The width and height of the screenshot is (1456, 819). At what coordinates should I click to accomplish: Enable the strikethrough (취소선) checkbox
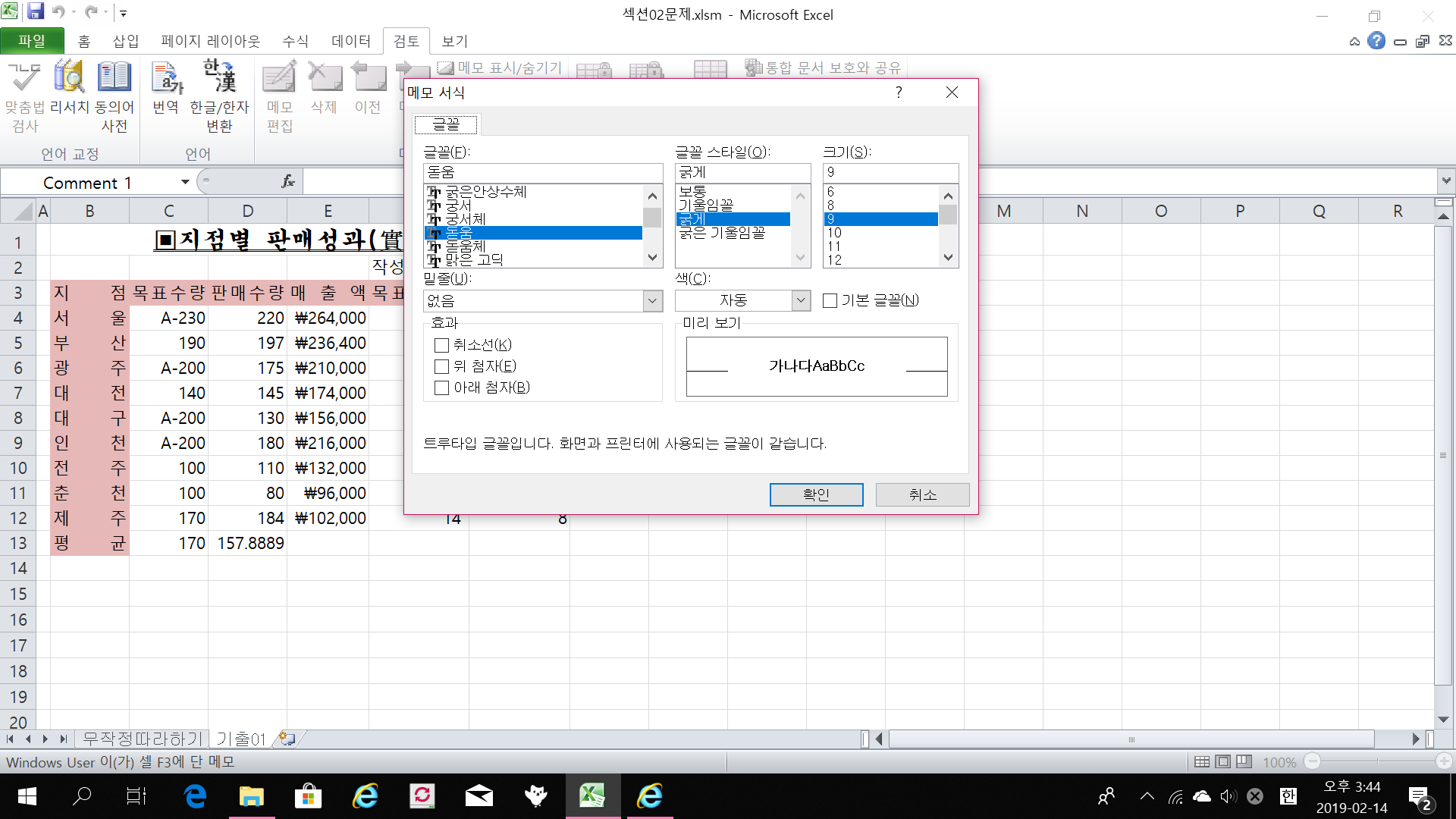(x=441, y=346)
